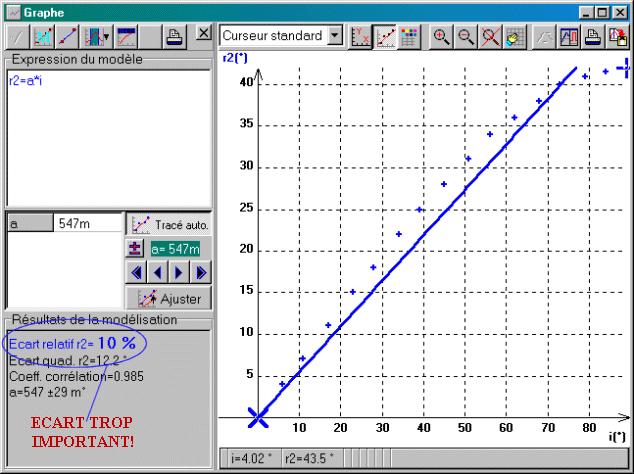Click the crossed-out magnifier reset zoom icon
Viewport: 634px width, 474px height.
490,36
